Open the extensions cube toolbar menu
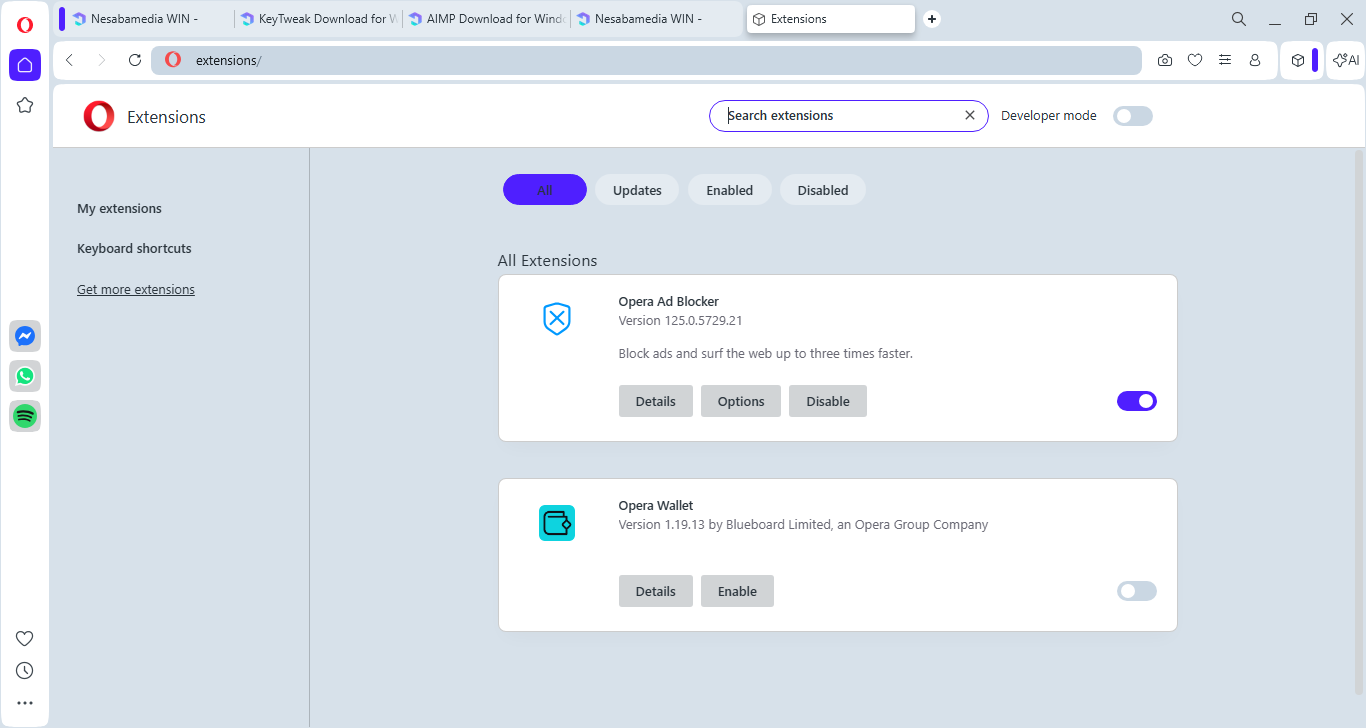The width and height of the screenshot is (1366, 728). click(1297, 60)
